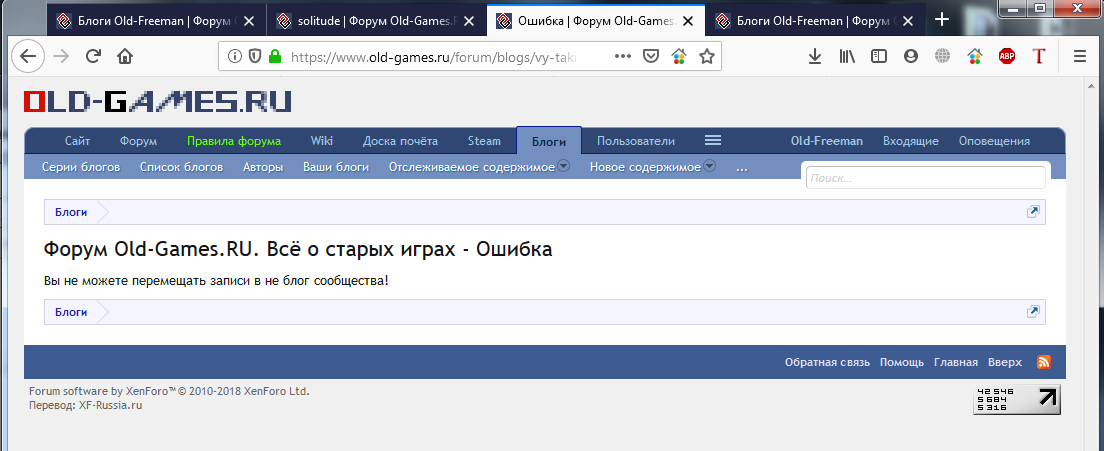Screen dimensions: 1104x451
Task: Toggle sidebar view icon
Action: click(x=879, y=57)
